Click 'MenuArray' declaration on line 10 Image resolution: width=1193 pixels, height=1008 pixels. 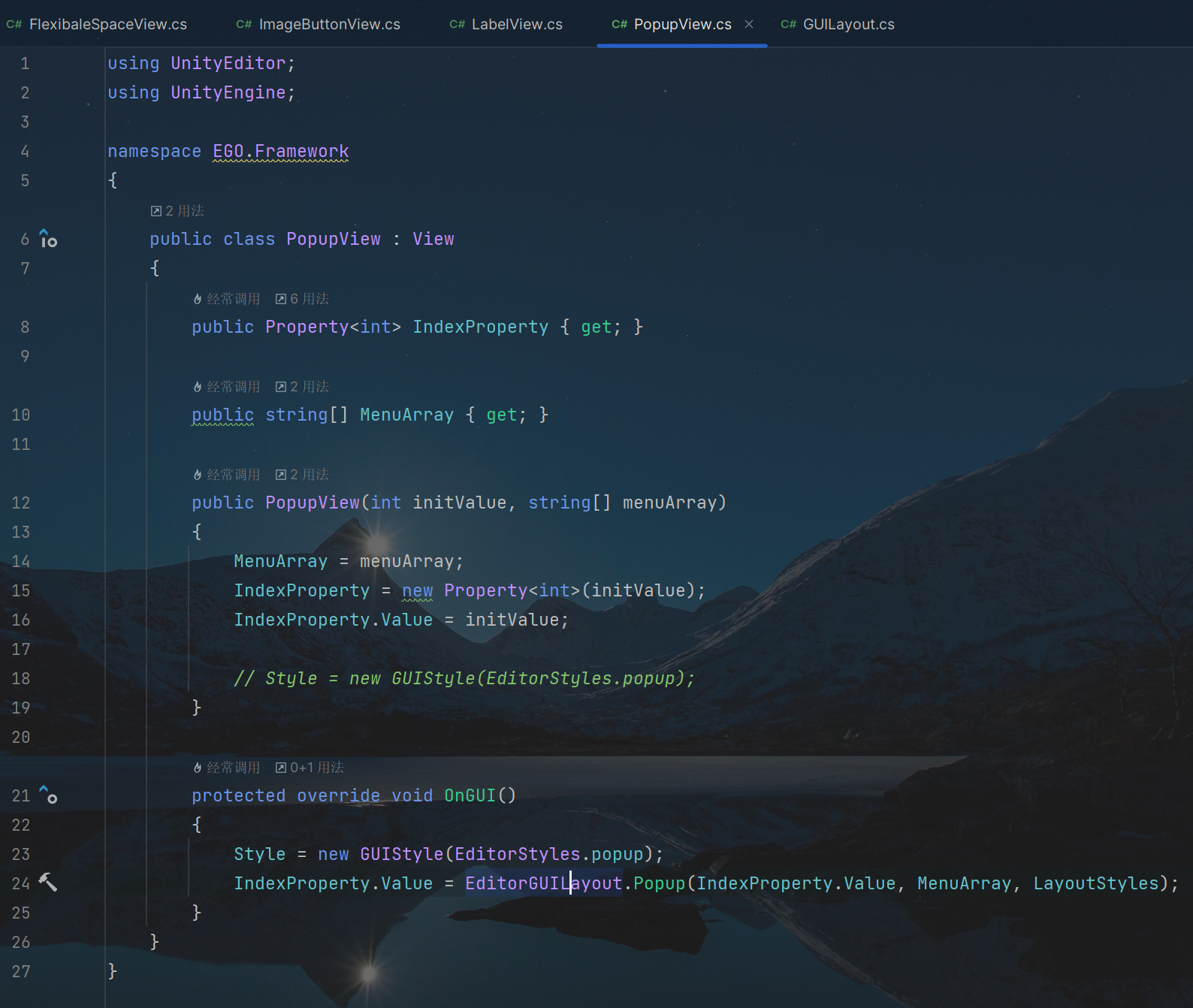tap(406, 415)
